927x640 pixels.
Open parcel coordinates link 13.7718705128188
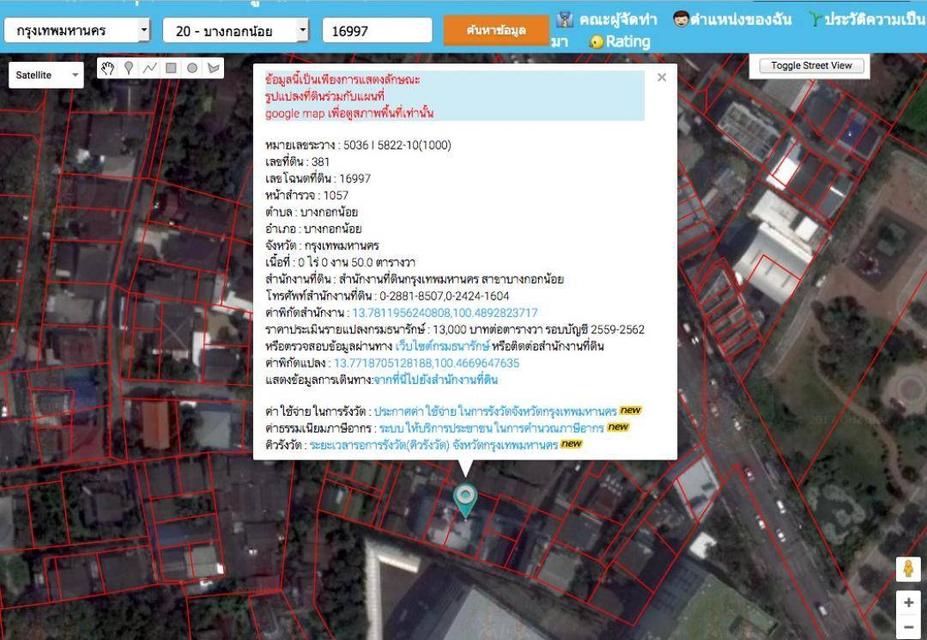(426, 363)
